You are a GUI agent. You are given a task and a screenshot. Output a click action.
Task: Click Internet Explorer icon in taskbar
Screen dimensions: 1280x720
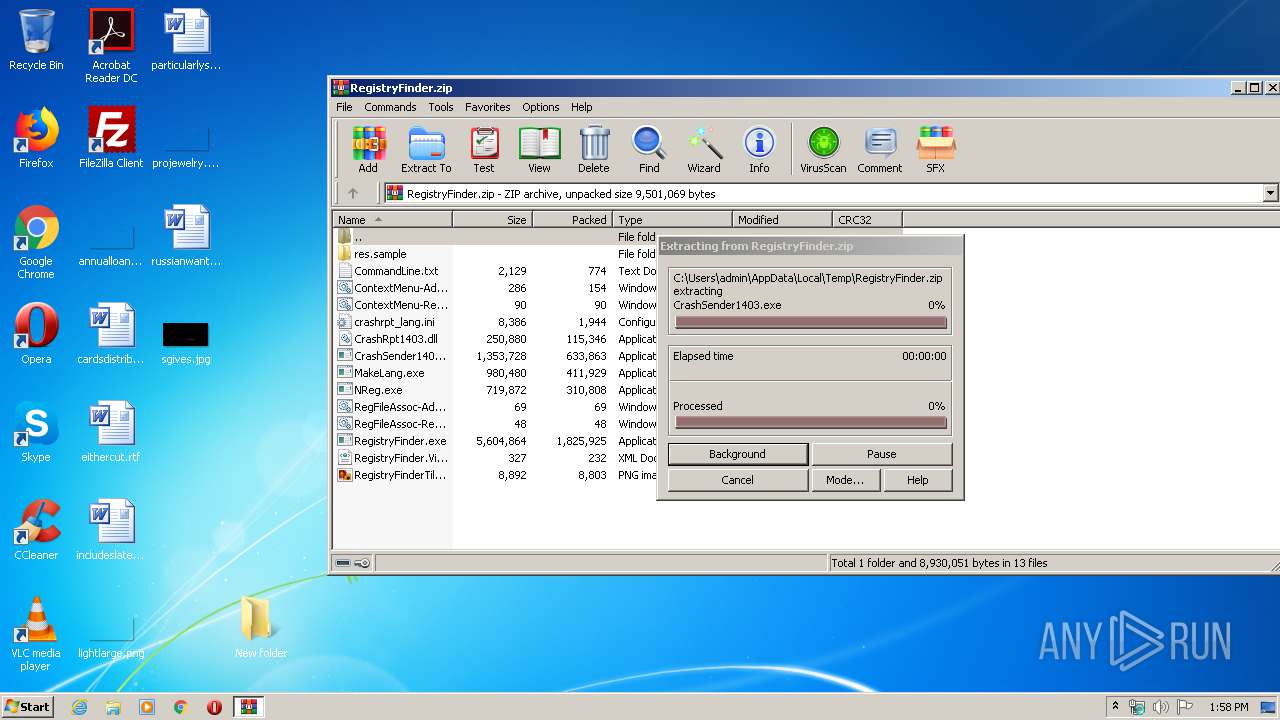coord(79,707)
